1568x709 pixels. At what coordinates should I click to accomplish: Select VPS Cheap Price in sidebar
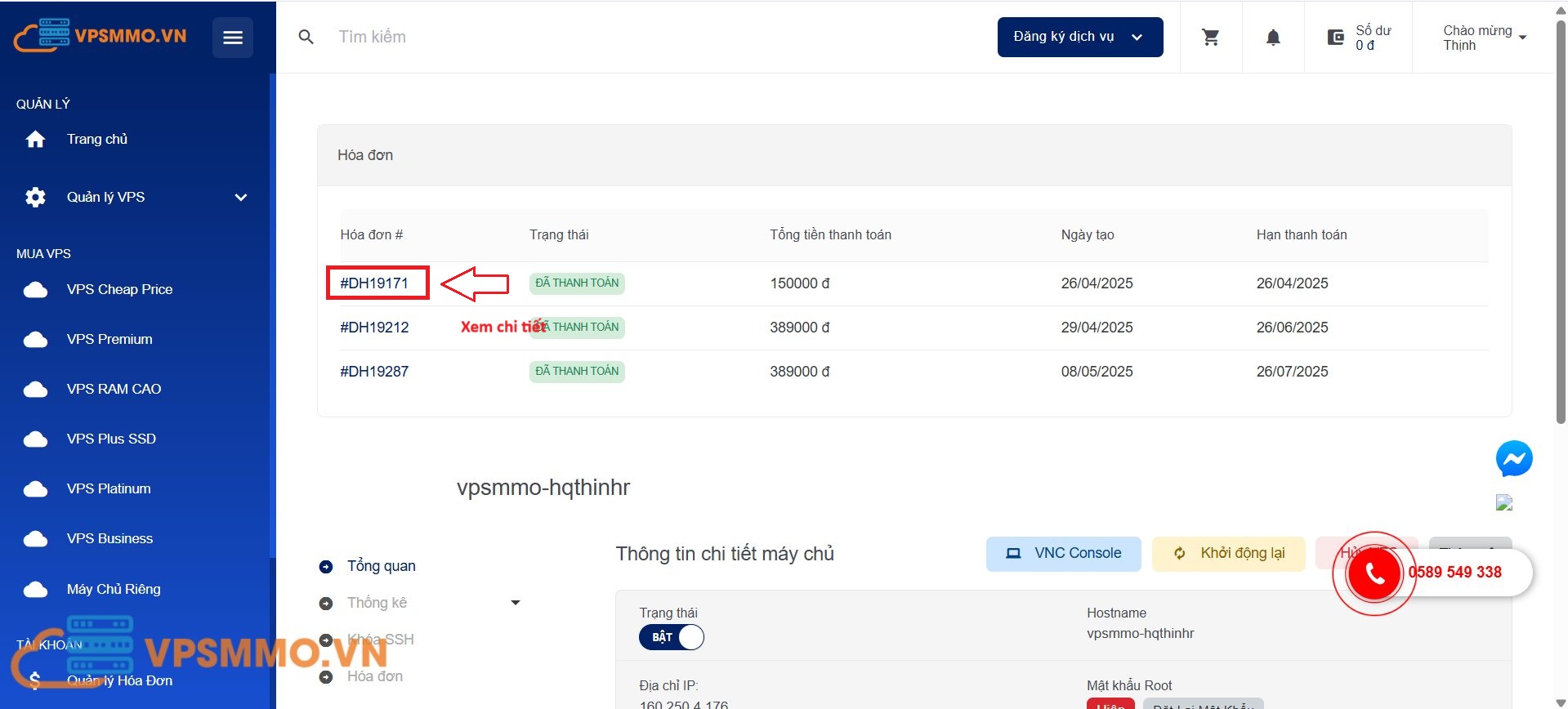(x=119, y=290)
